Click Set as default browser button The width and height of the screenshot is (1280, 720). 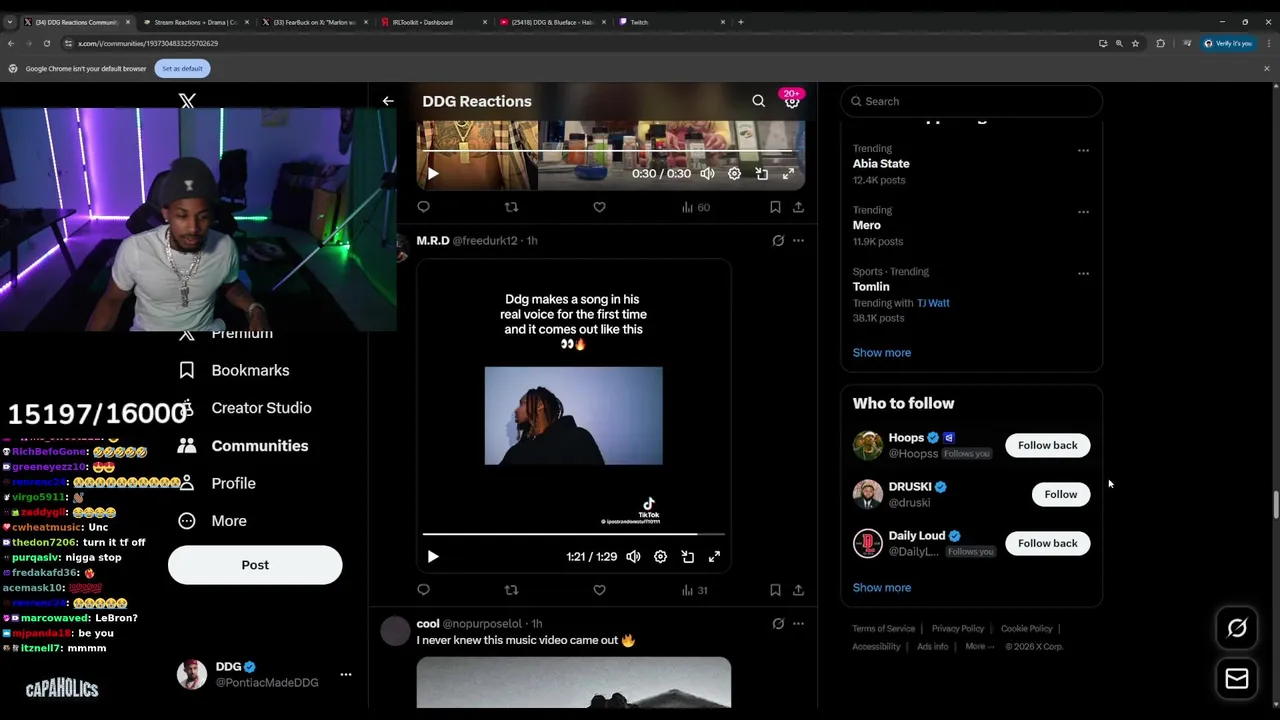[182, 68]
